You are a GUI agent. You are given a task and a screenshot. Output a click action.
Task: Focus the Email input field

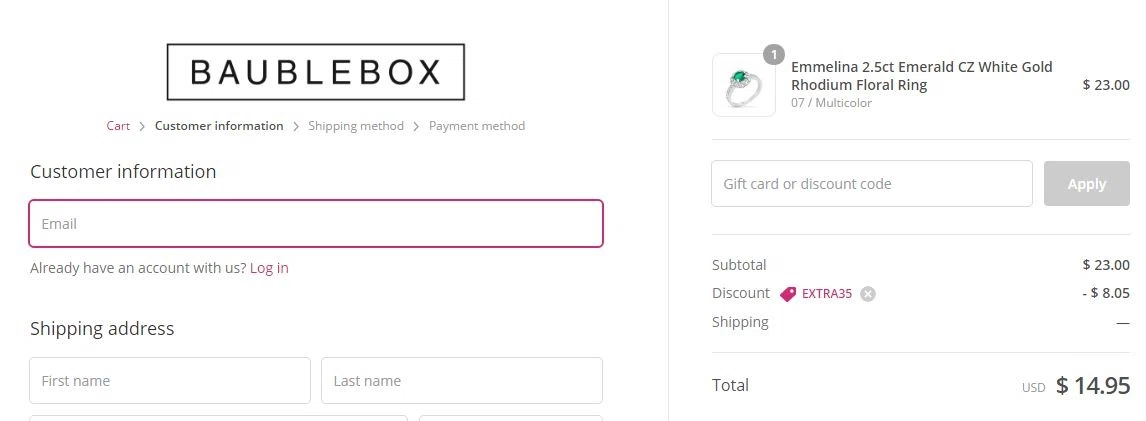coord(316,224)
